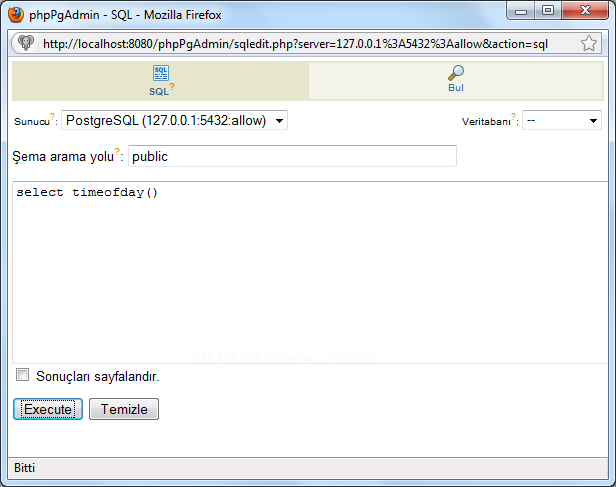Close the phpPgAdmin SQL window
The width and height of the screenshot is (616, 487).
(x=585, y=11)
